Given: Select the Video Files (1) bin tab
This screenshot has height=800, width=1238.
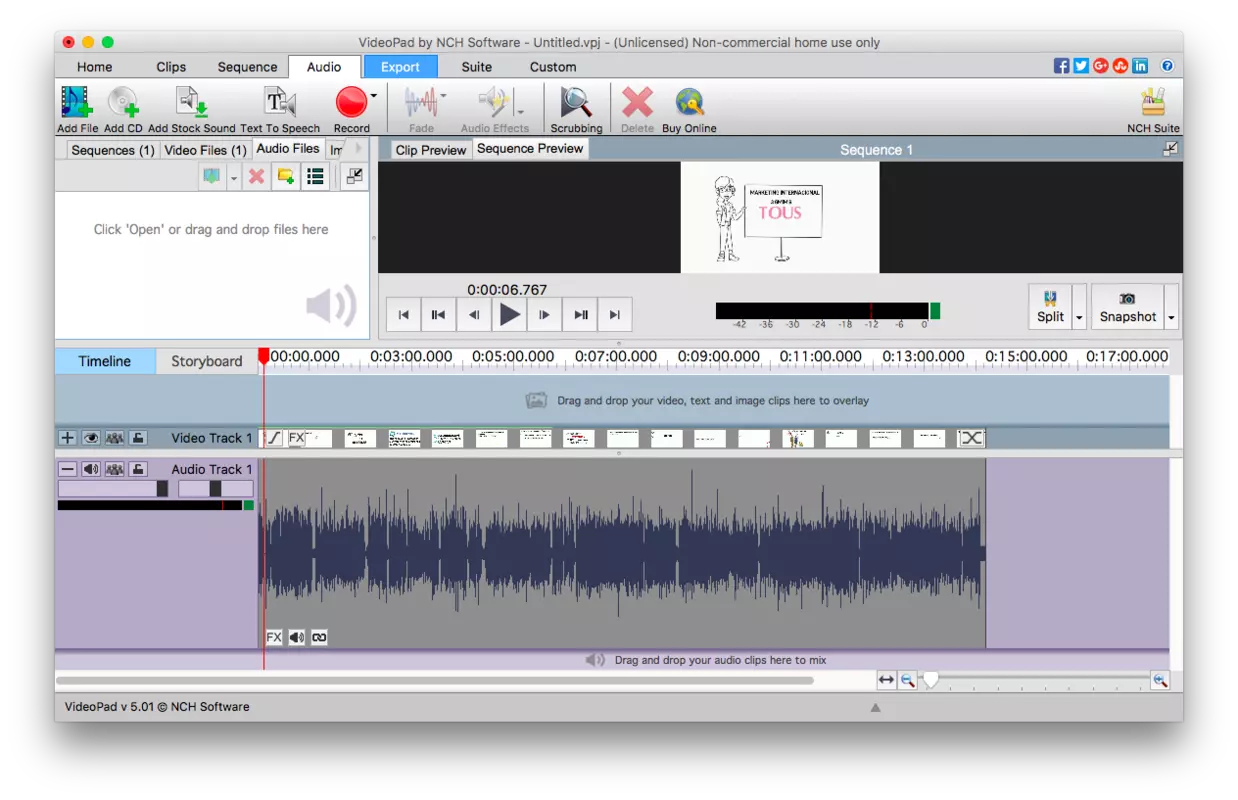Looking at the screenshot, I should point(205,150).
